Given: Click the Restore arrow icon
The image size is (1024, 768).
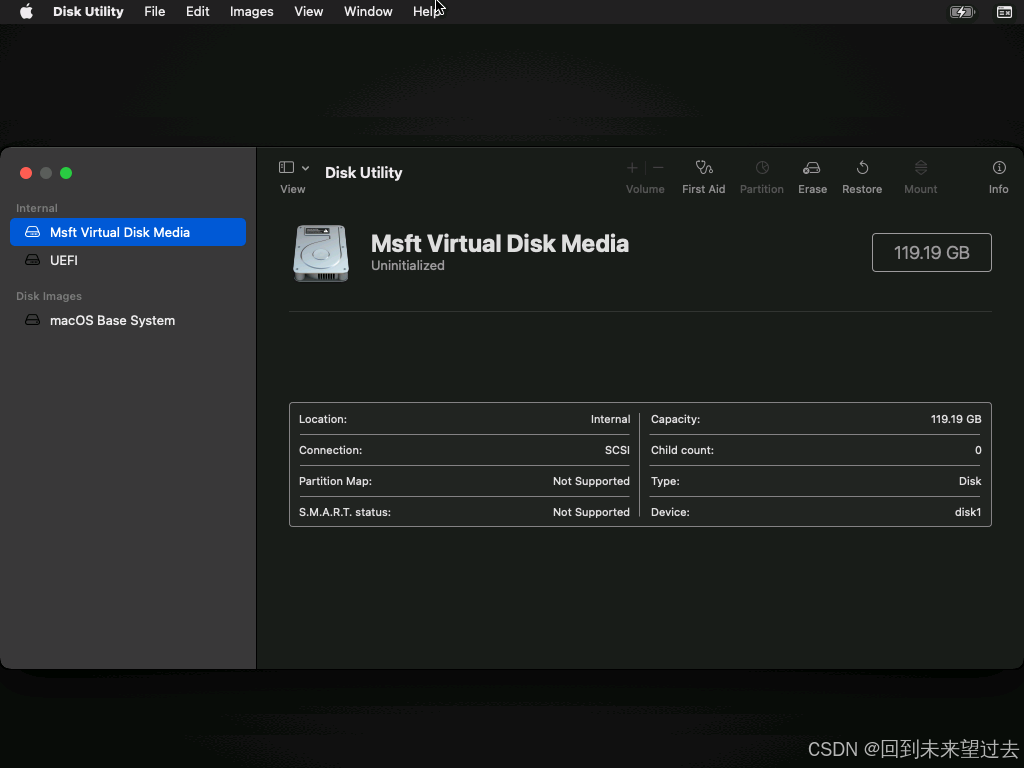Looking at the screenshot, I should pos(862,168).
